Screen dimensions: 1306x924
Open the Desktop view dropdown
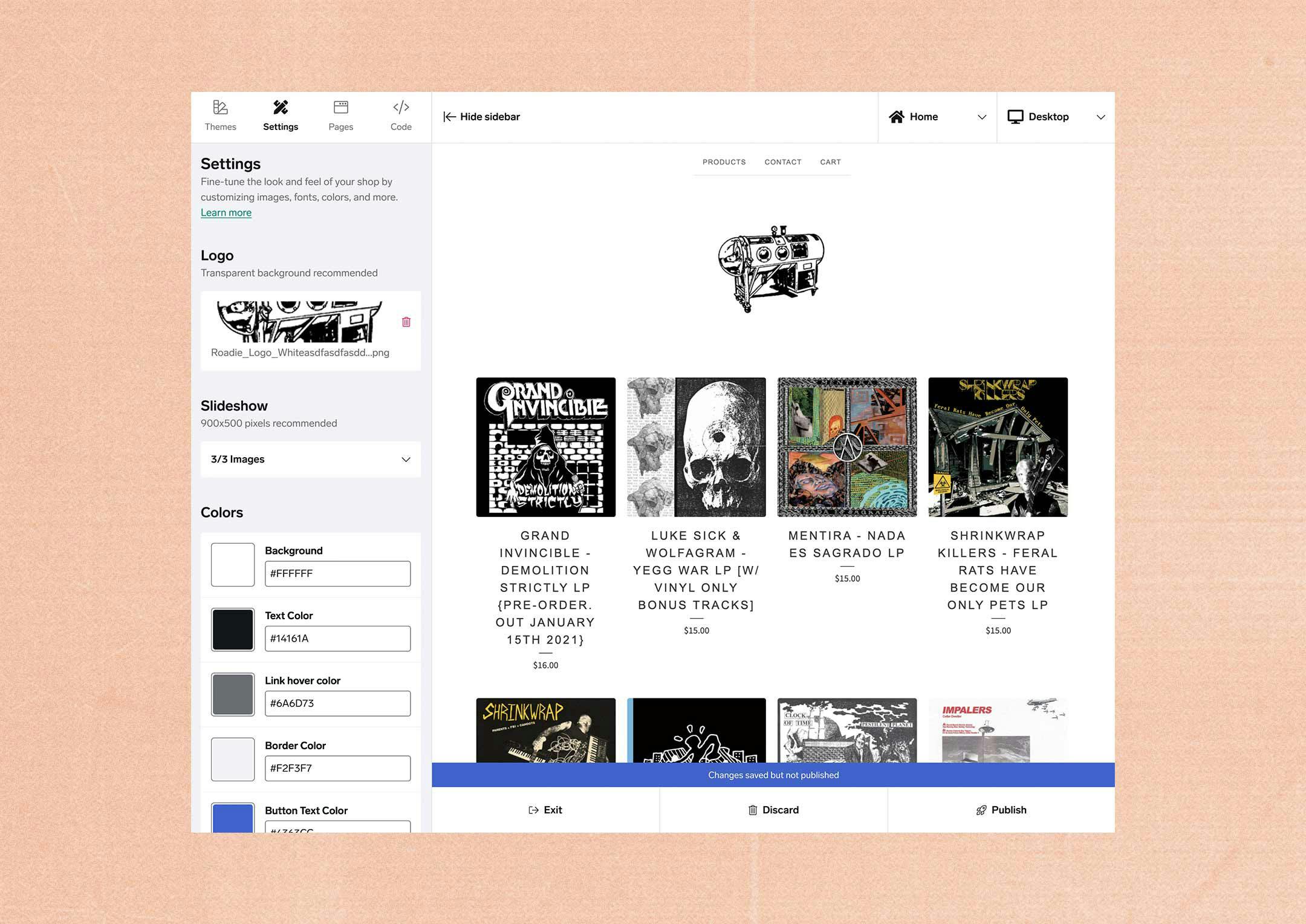(x=1100, y=117)
